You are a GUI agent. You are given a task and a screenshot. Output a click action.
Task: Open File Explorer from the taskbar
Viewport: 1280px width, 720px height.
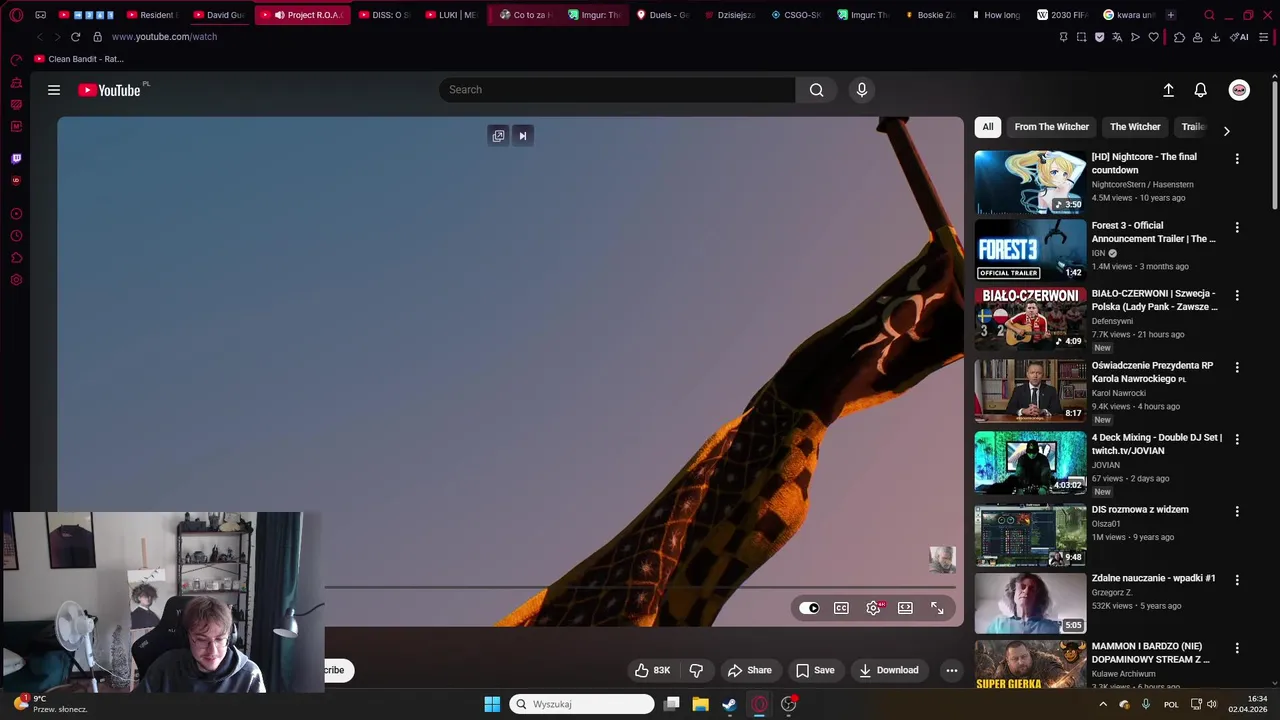click(x=701, y=704)
